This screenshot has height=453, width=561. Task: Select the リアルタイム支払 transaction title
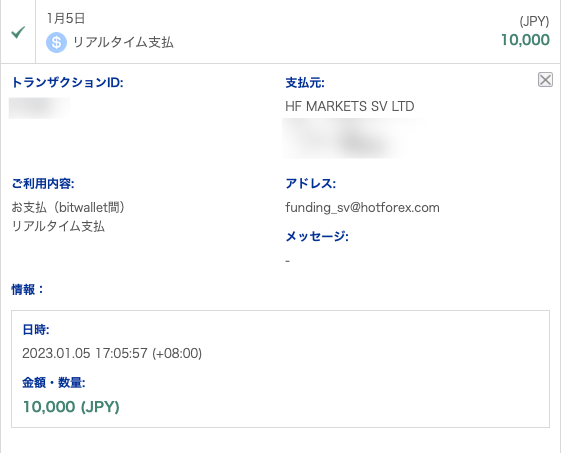[123, 42]
